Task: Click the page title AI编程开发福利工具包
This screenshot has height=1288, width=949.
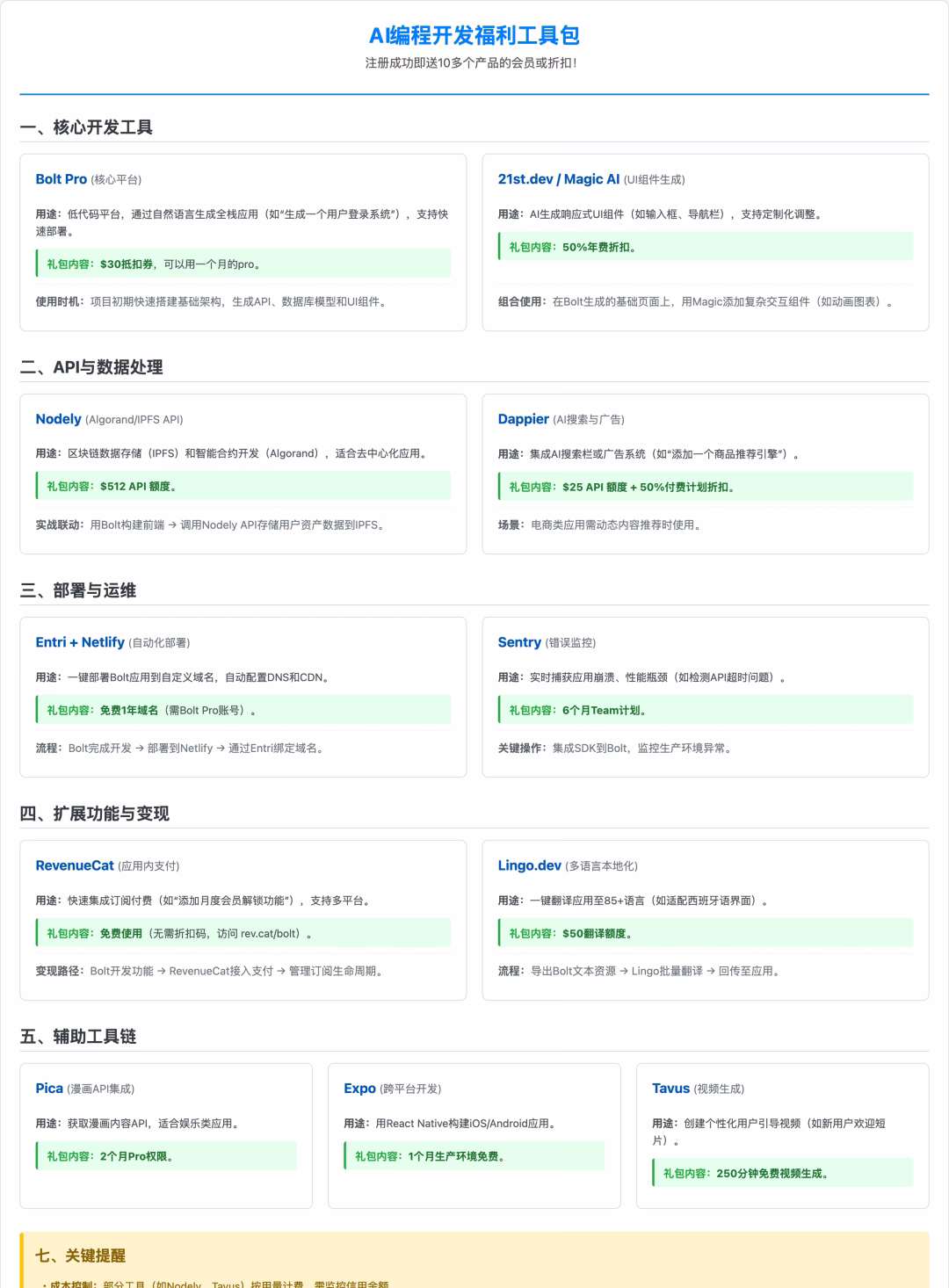Action: [474, 37]
